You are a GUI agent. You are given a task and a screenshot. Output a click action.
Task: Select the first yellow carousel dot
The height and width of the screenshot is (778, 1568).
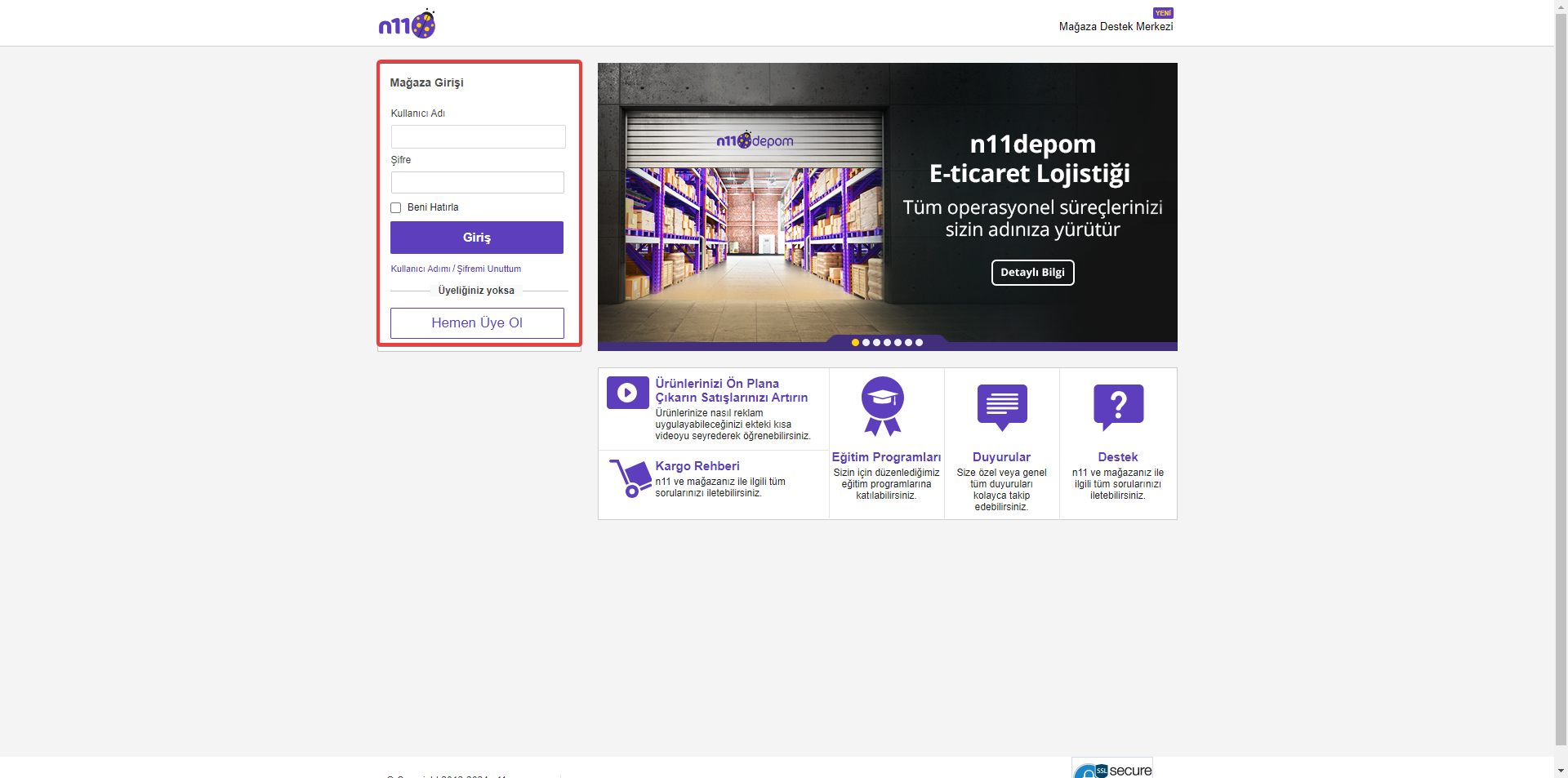click(855, 343)
